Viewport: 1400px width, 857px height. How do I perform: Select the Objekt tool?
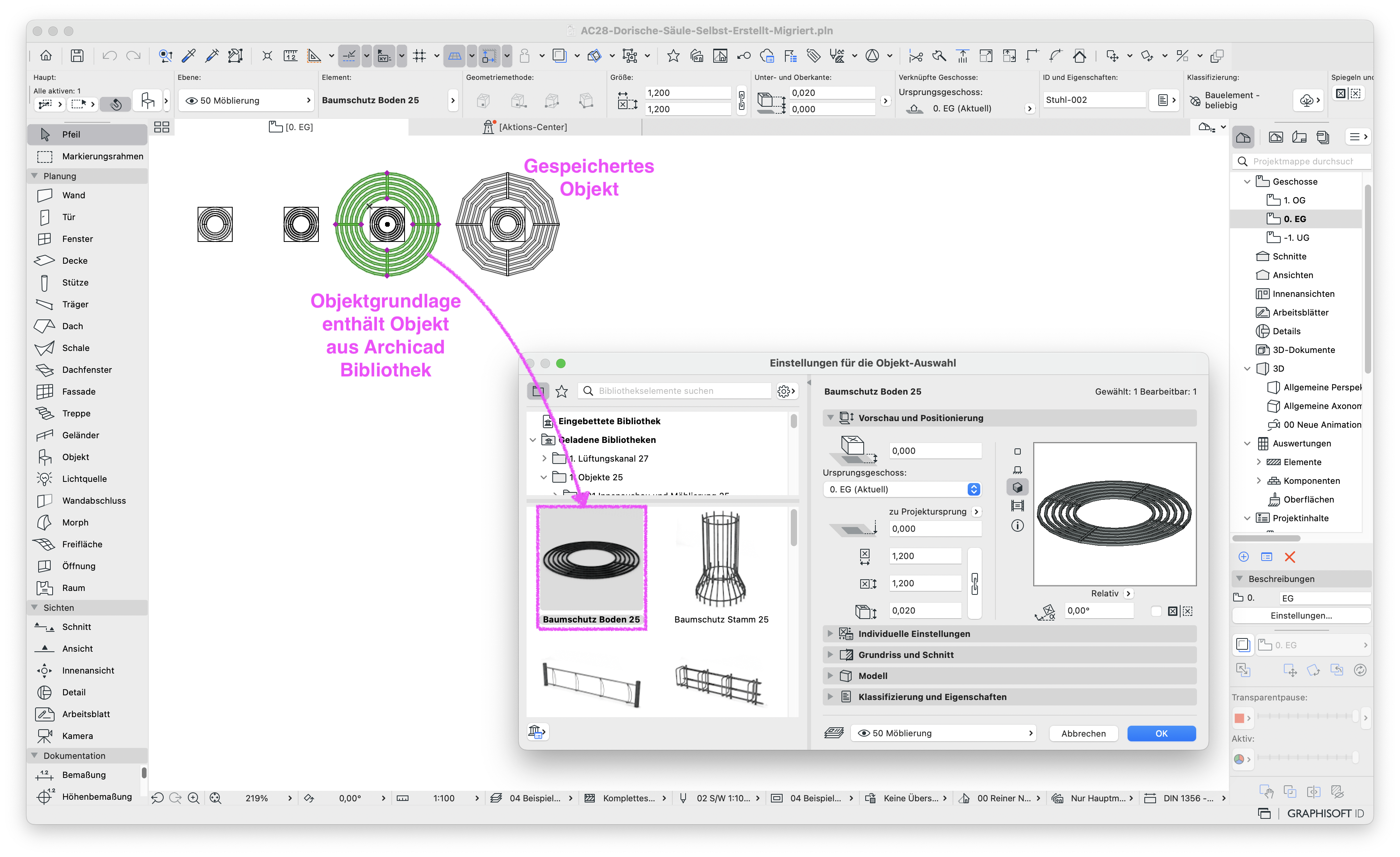[87, 457]
